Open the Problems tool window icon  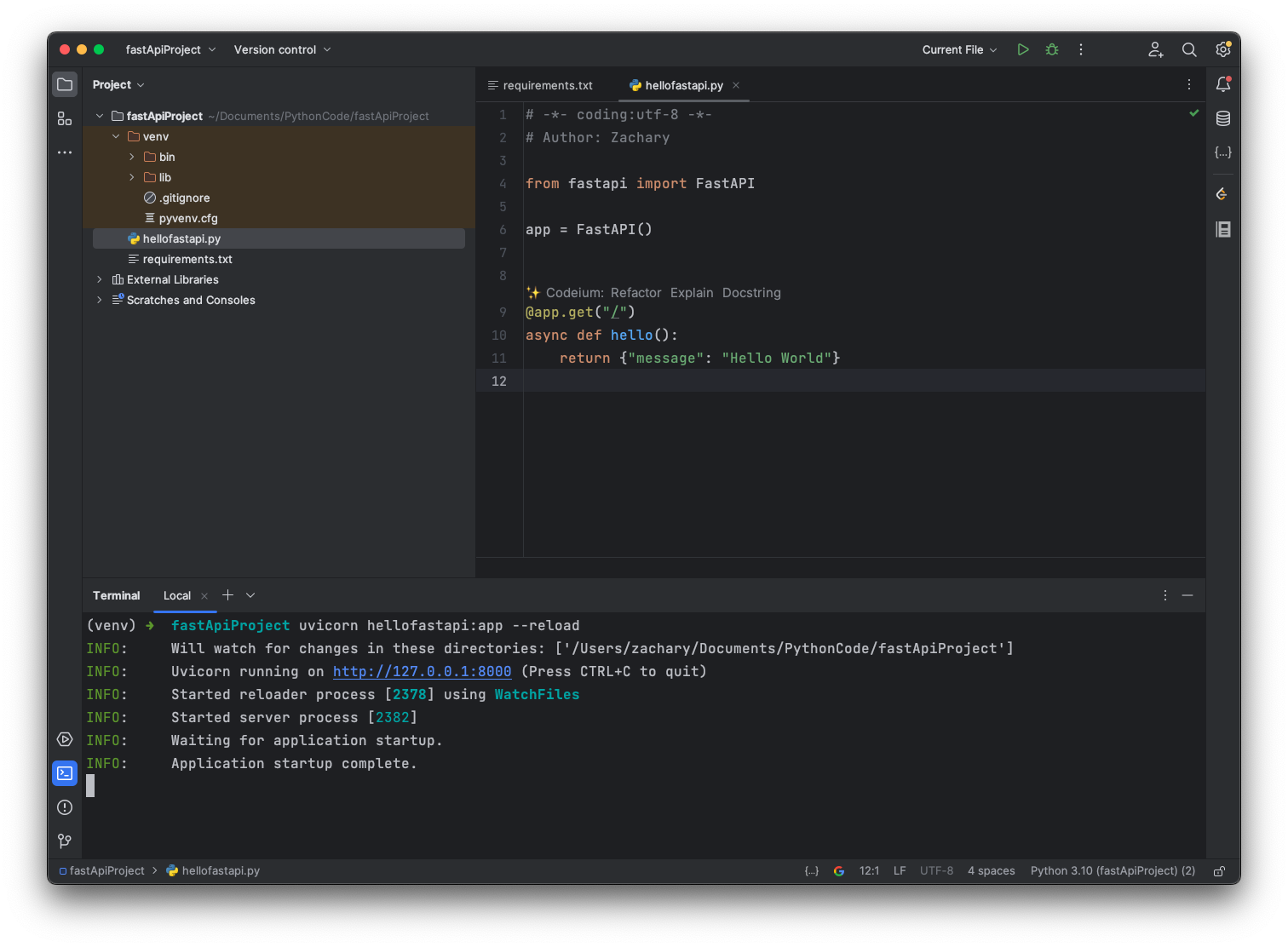click(x=65, y=807)
